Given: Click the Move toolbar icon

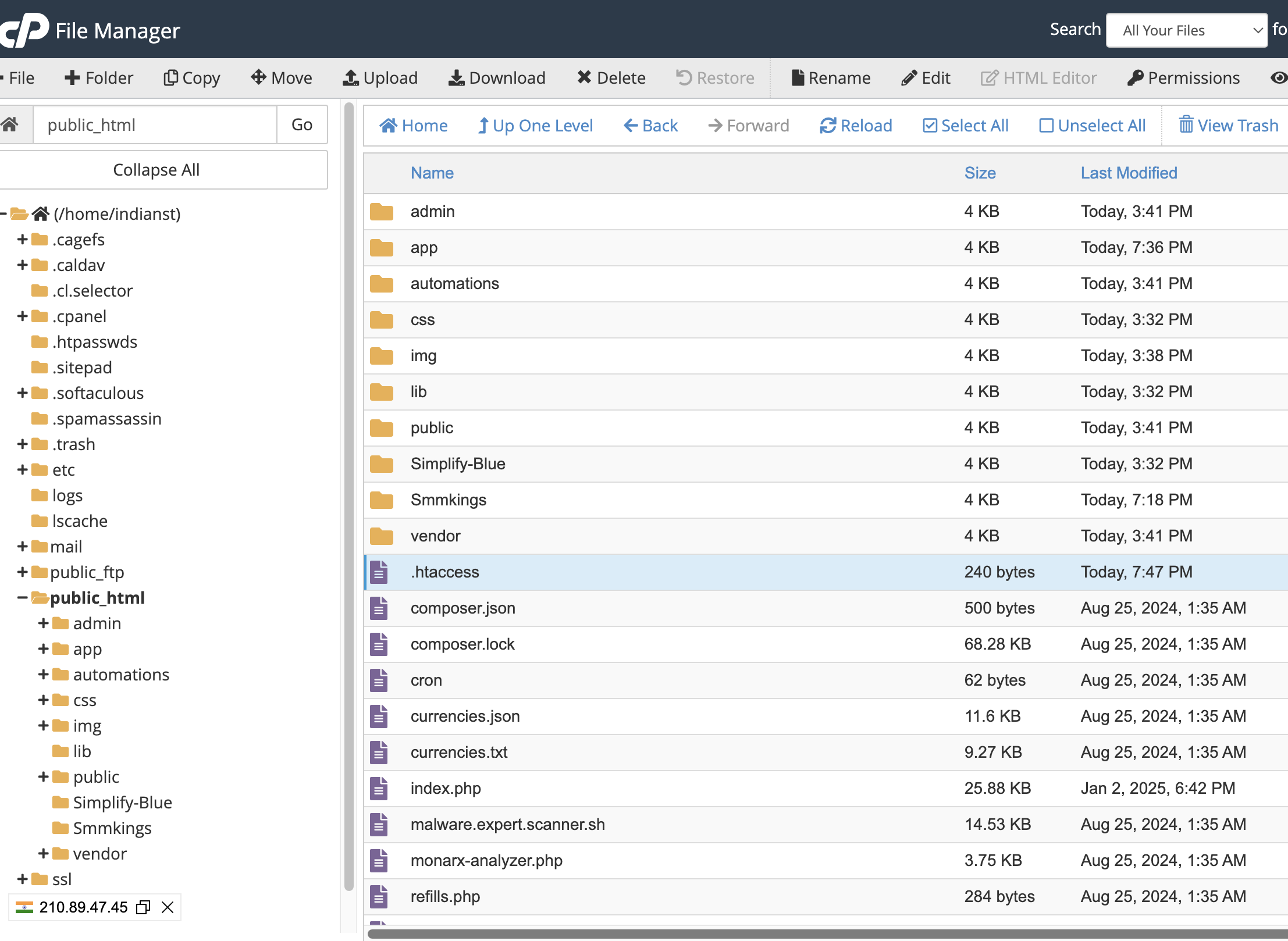Looking at the screenshot, I should (258, 78).
